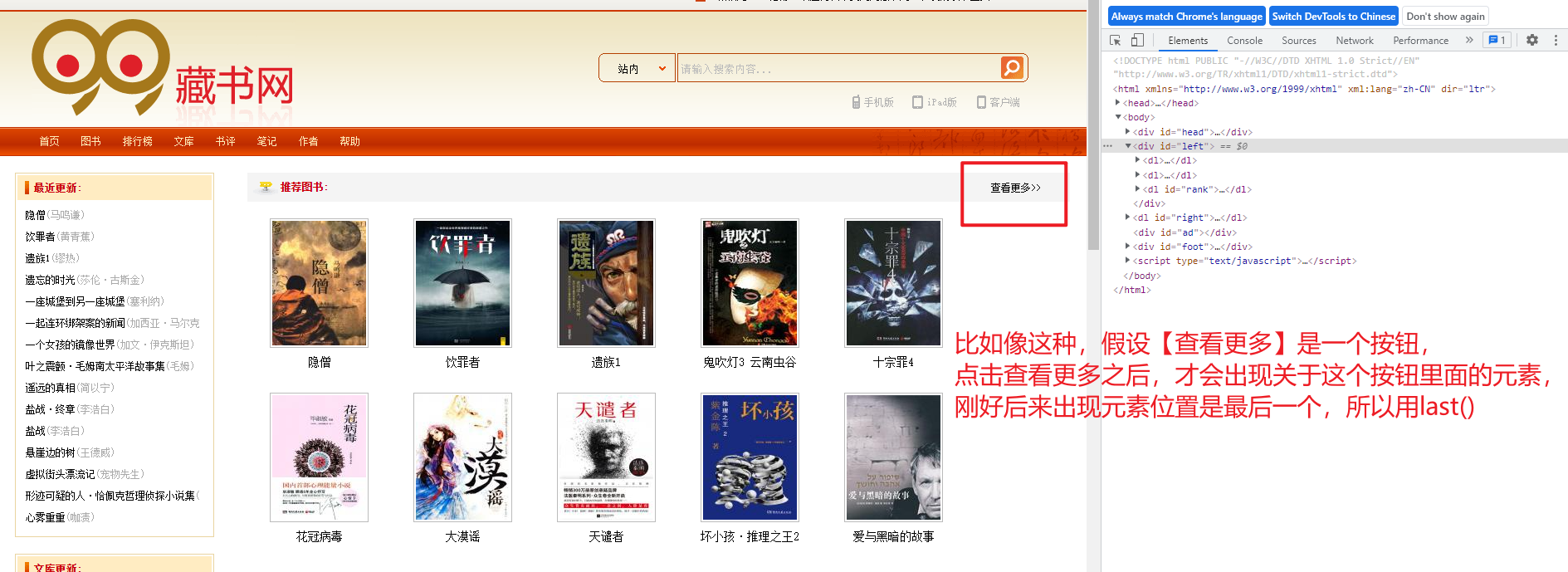Image resolution: width=1568 pixels, height=572 pixels.
Task: Toggle the DevTools device toolbar icon
Action: (1137, 40)
